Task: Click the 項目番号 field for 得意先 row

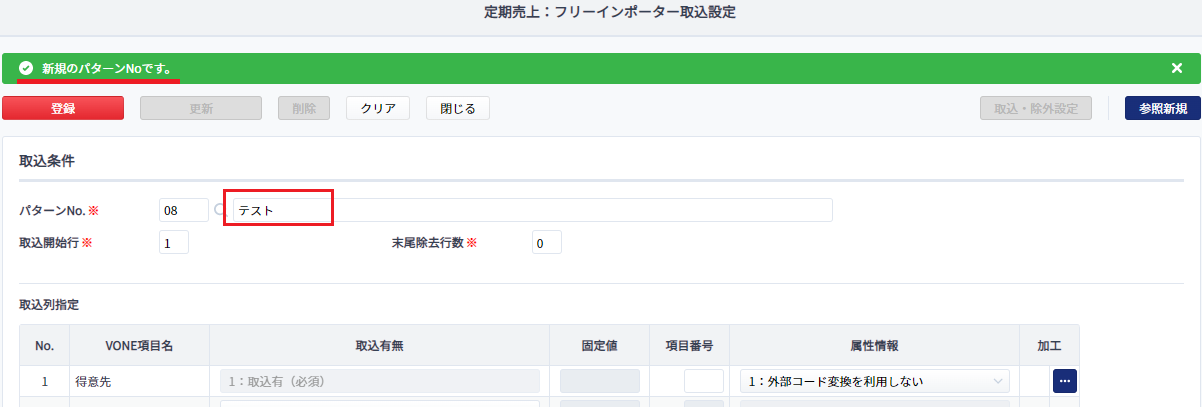Action: (x=703, y=381)
